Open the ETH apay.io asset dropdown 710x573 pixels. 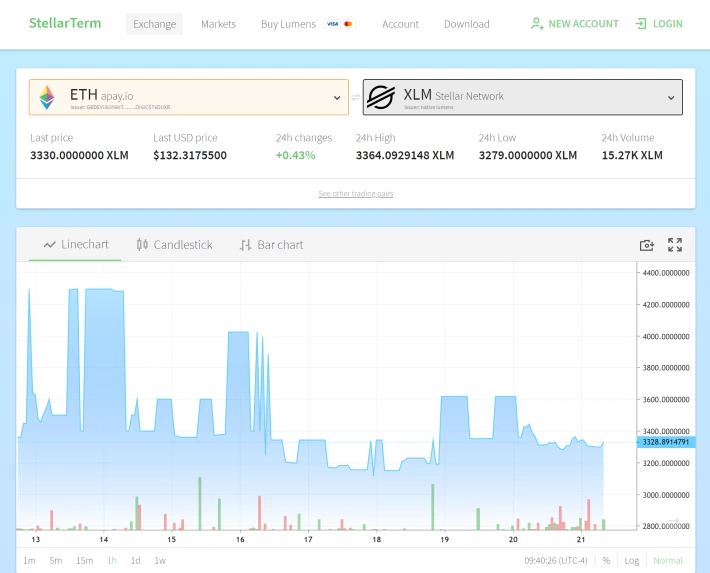tap(189, 97)
